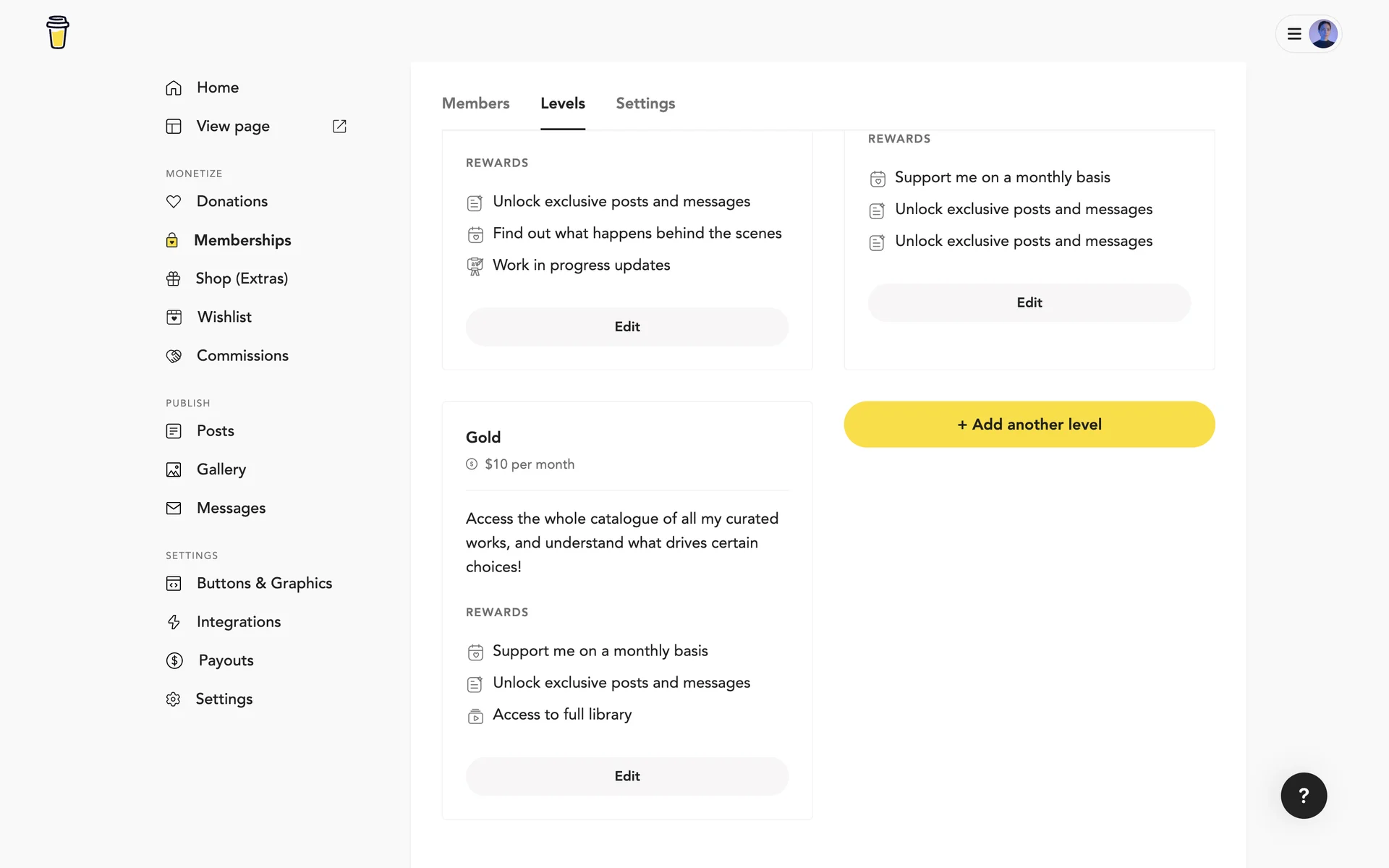Open the Gallery picture icon
The height and width of the screenshot is (868, 1389).
click(174, 470)
